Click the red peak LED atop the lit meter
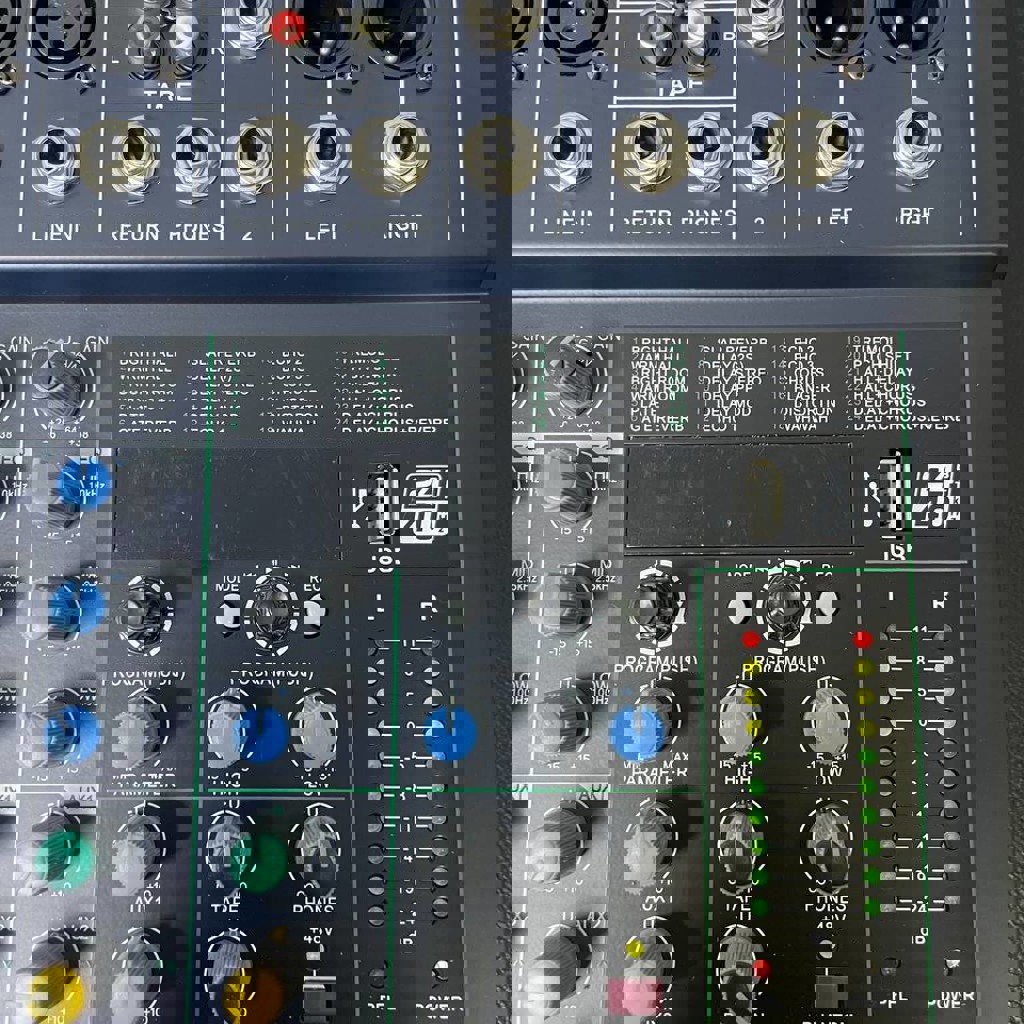Screen dimensions: 1024x1024 click(x=863, y=639)
